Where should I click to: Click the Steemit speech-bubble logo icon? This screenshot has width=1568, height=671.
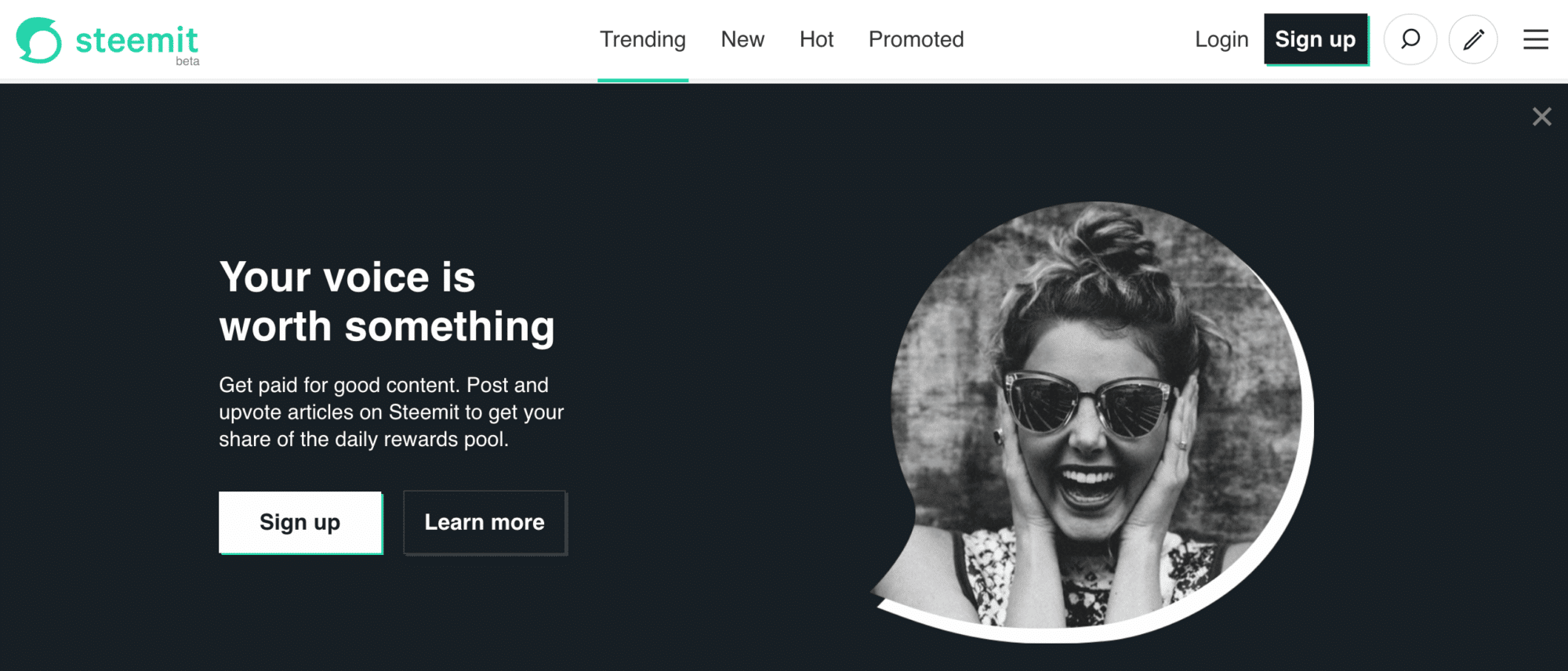38,40
